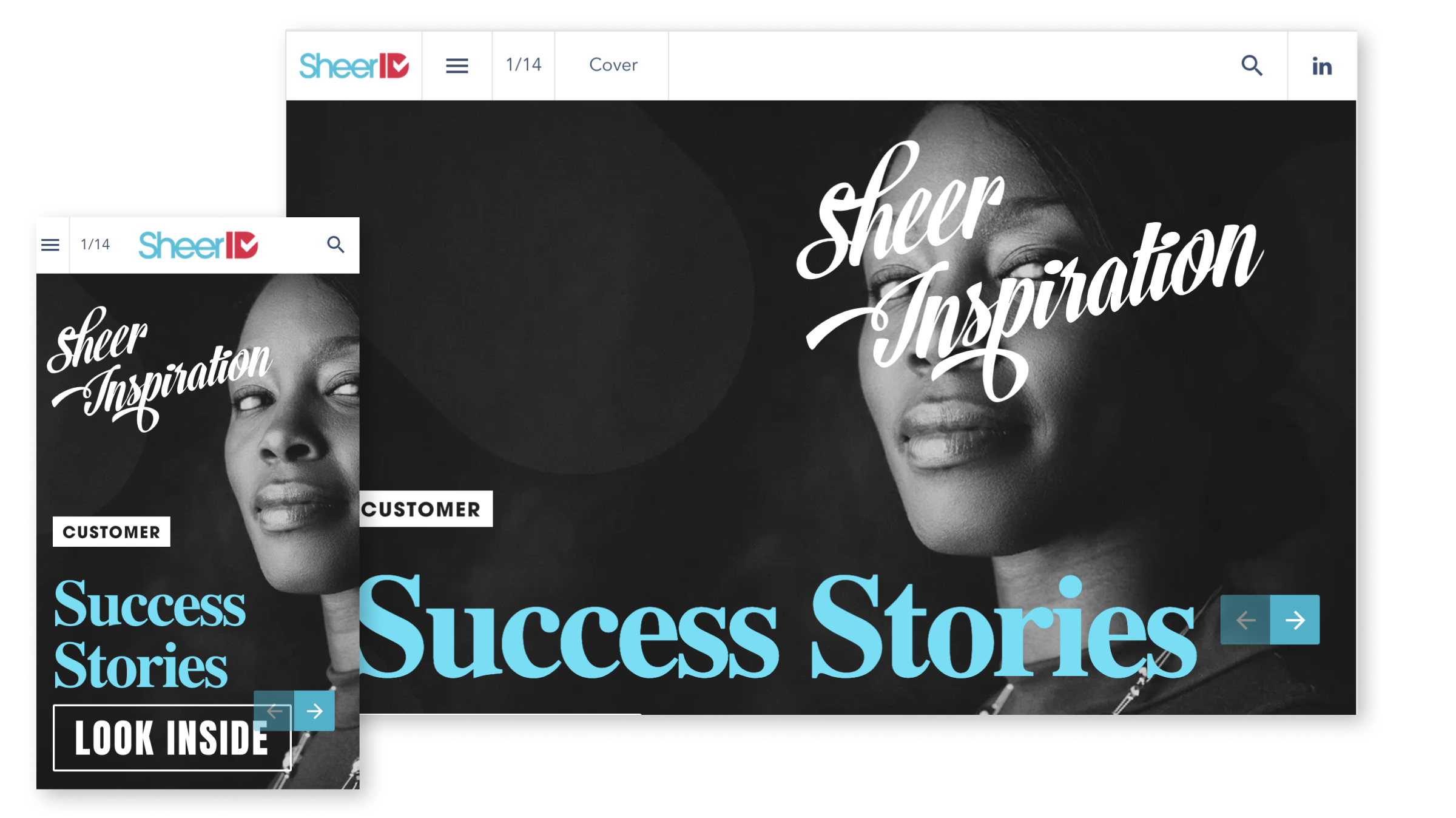
Task: Click the desktop Success Stories headline
Action: (778, 627)
